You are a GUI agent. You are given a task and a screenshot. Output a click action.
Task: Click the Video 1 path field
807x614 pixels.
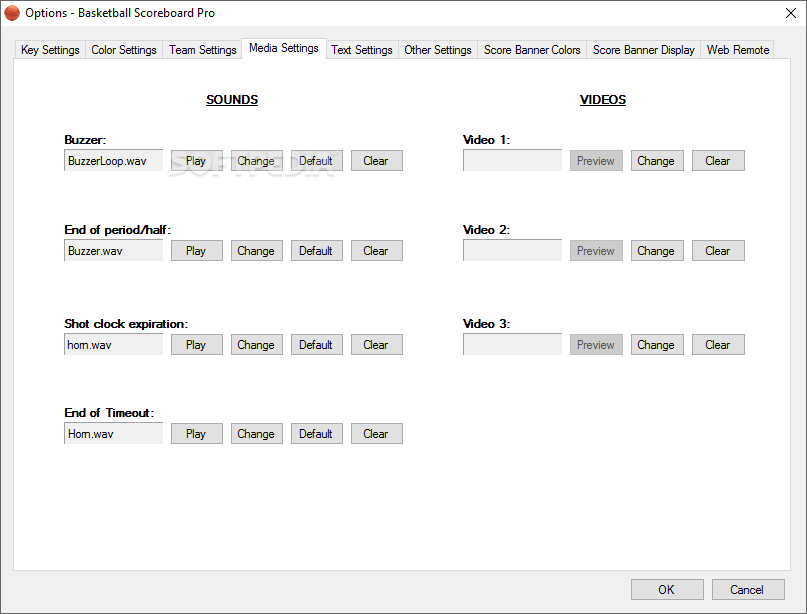[x=513, y=160]
